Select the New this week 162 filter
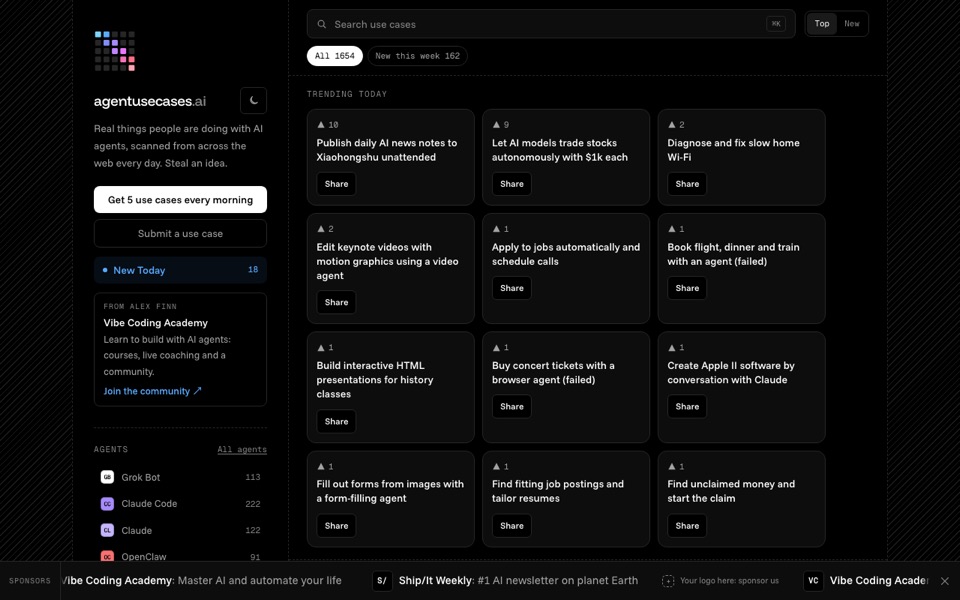The height and width of the screenshot is (600, 960). pyautogui.click(x=418, y=56)
